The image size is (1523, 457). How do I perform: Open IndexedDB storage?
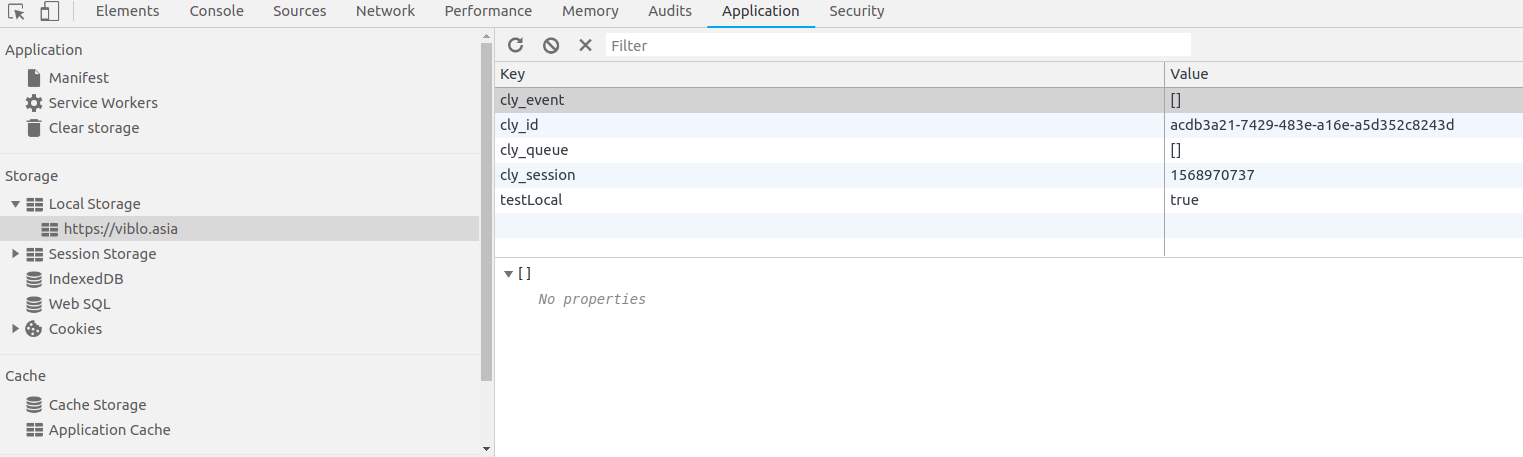coord(86,279)
